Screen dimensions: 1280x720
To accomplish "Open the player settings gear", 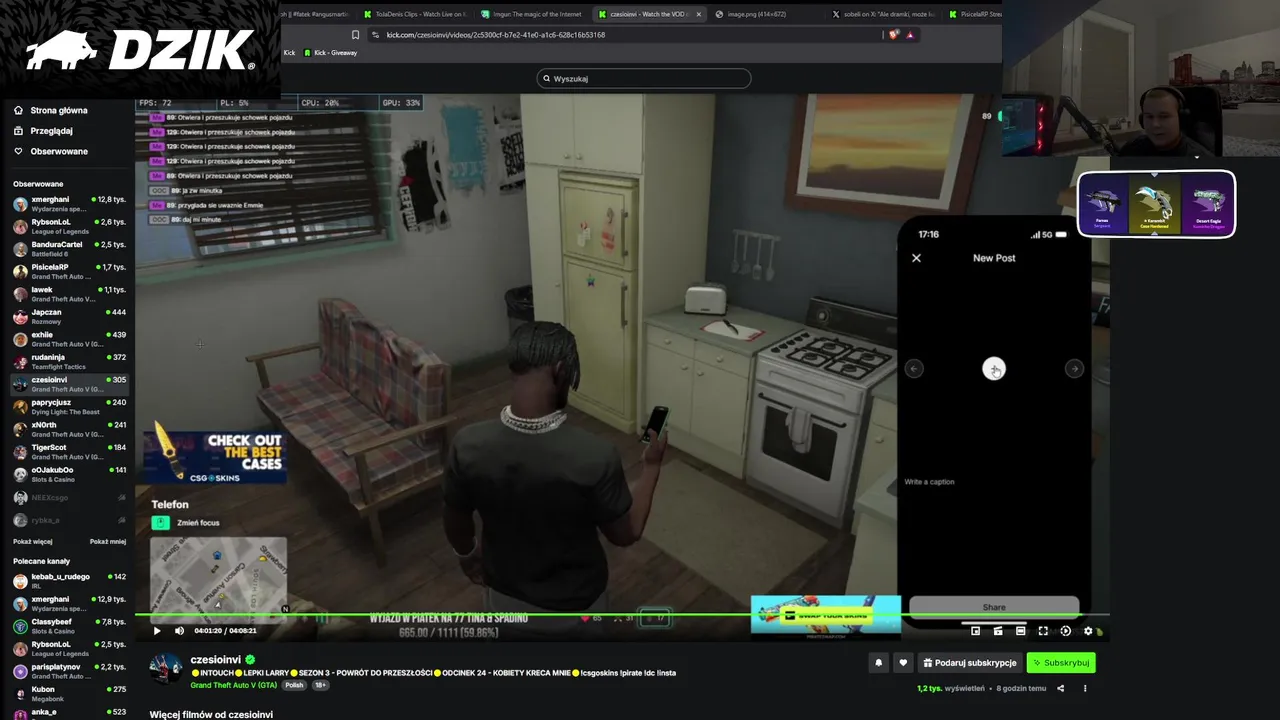I will coord(1088,631).
